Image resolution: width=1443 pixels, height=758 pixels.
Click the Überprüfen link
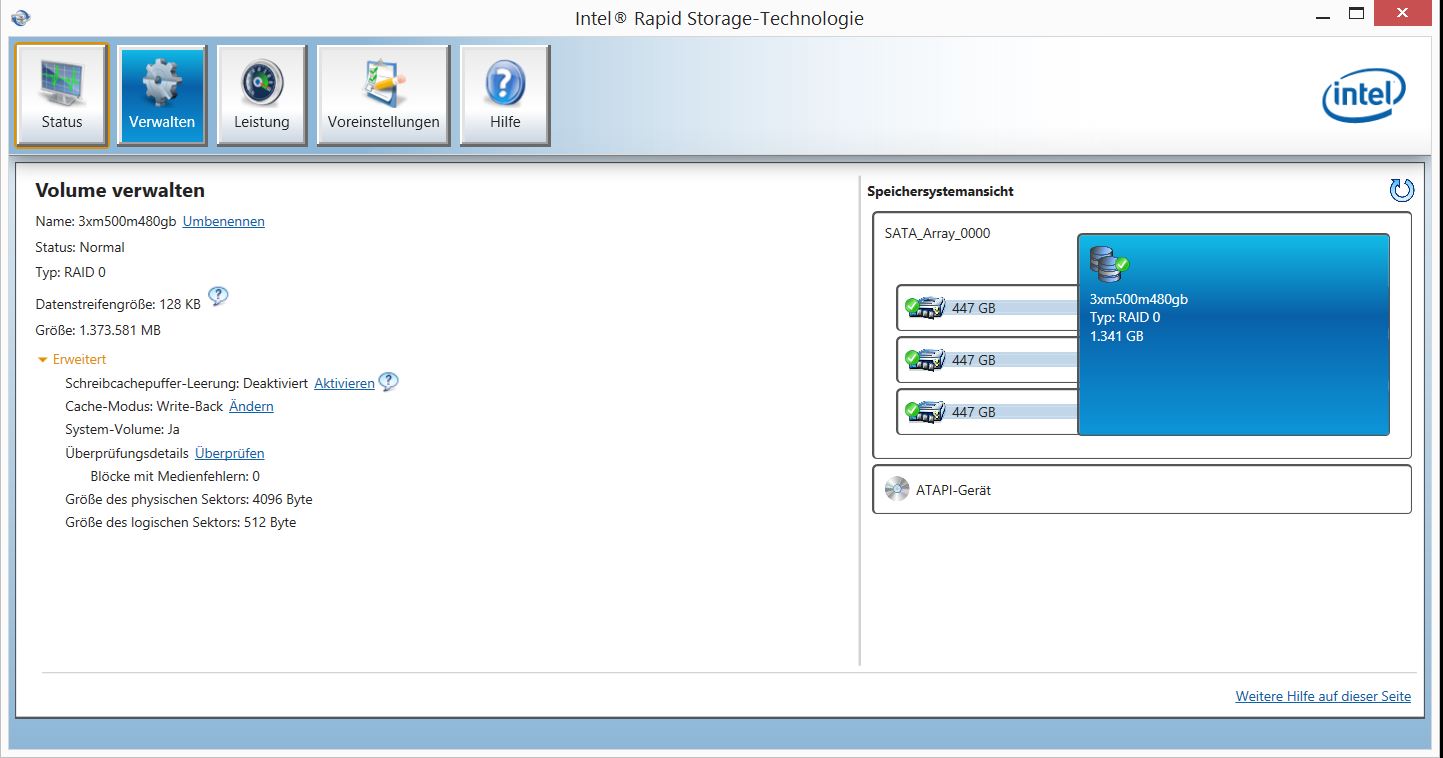coord(229,453)
